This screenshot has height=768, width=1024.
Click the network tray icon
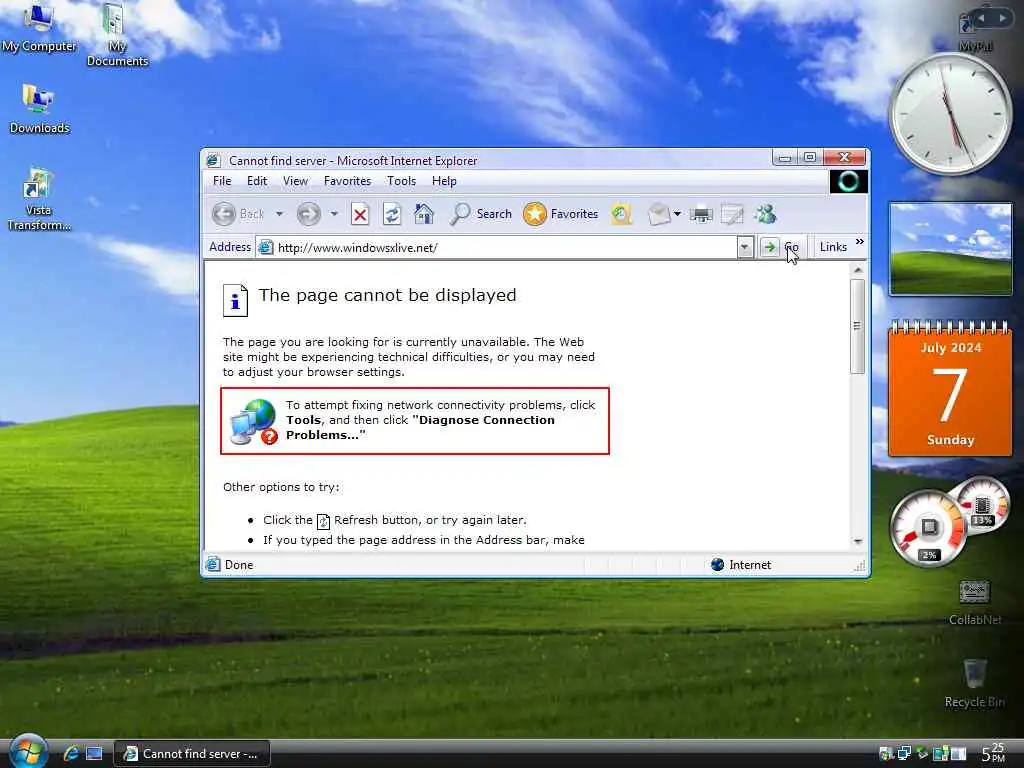coord(904,754)
